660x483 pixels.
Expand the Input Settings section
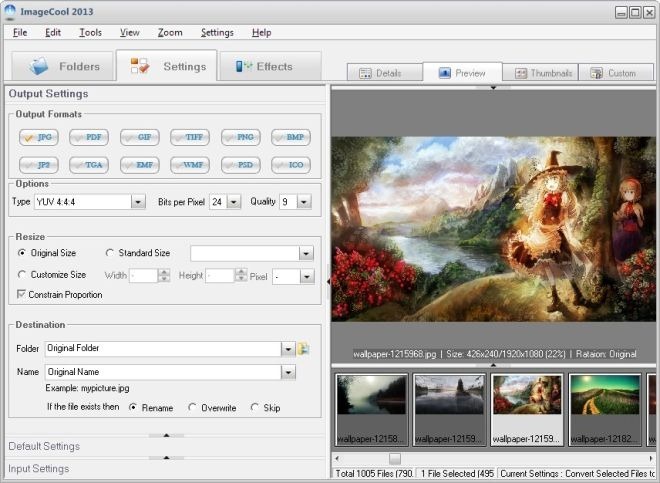166,469
